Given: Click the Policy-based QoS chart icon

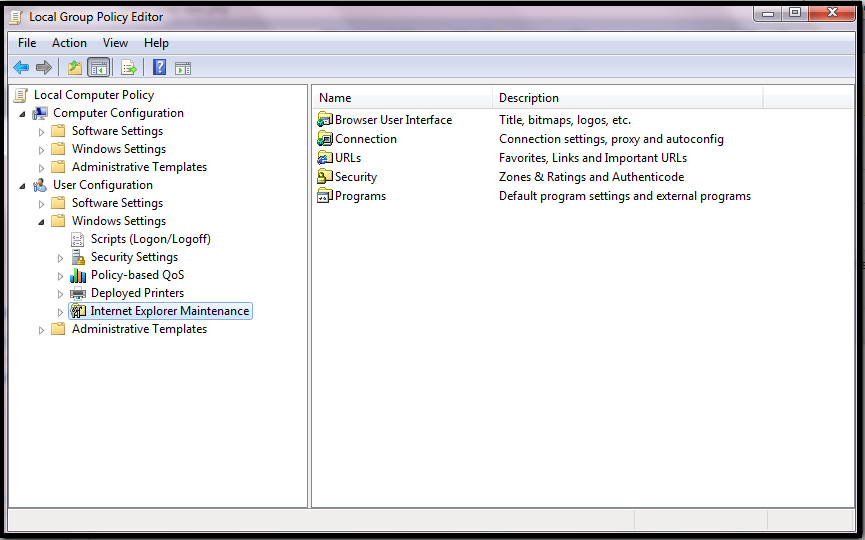Looking at the screenshot, I should [x=78, y=275].
